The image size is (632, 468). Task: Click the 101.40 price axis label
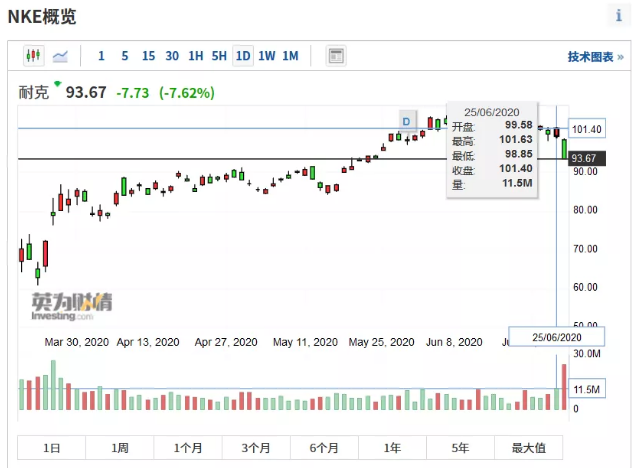click(586, 129)
